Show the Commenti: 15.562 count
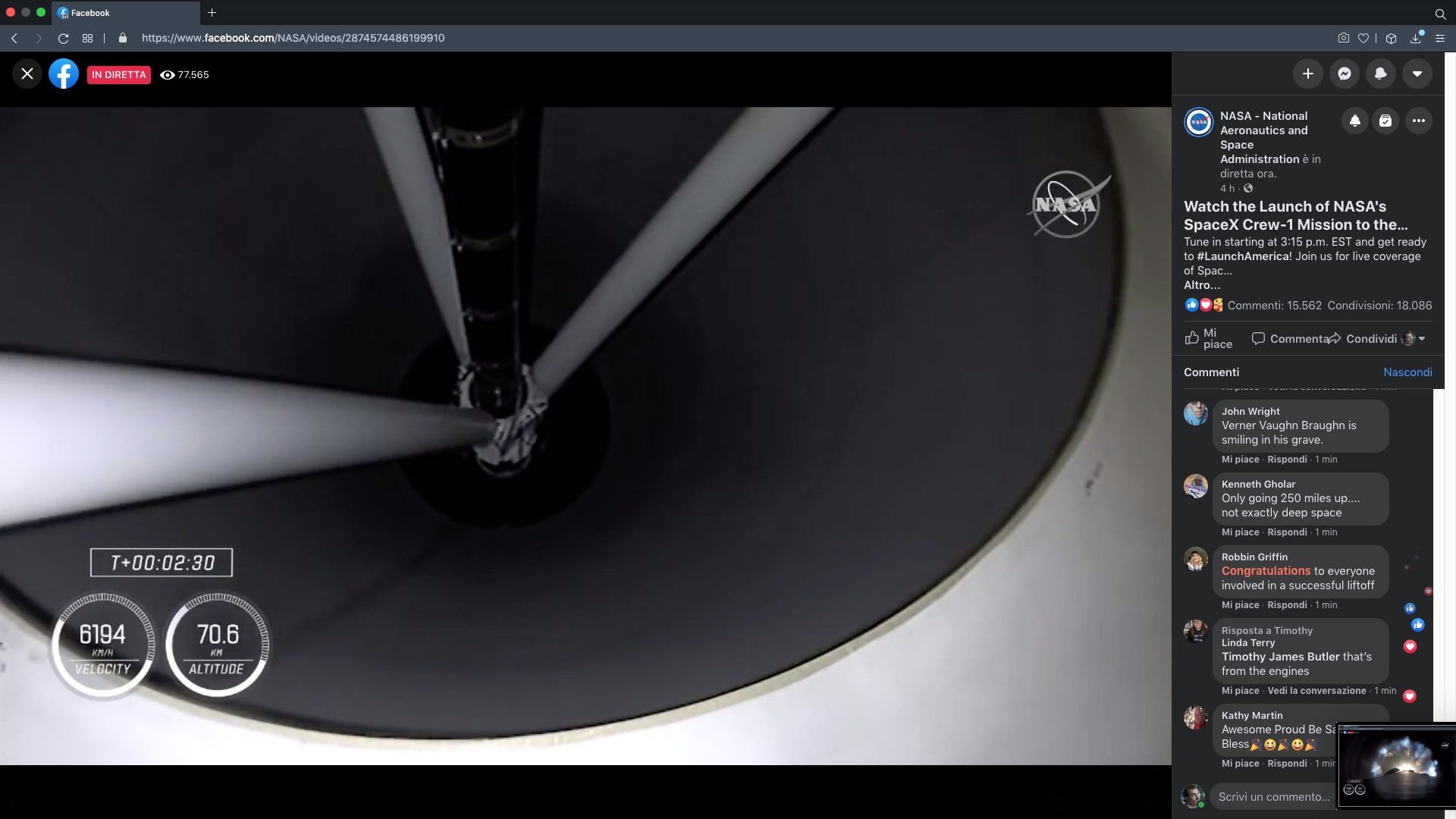Viewport: 1456px width, 819px height. [x=1274, y=306]
